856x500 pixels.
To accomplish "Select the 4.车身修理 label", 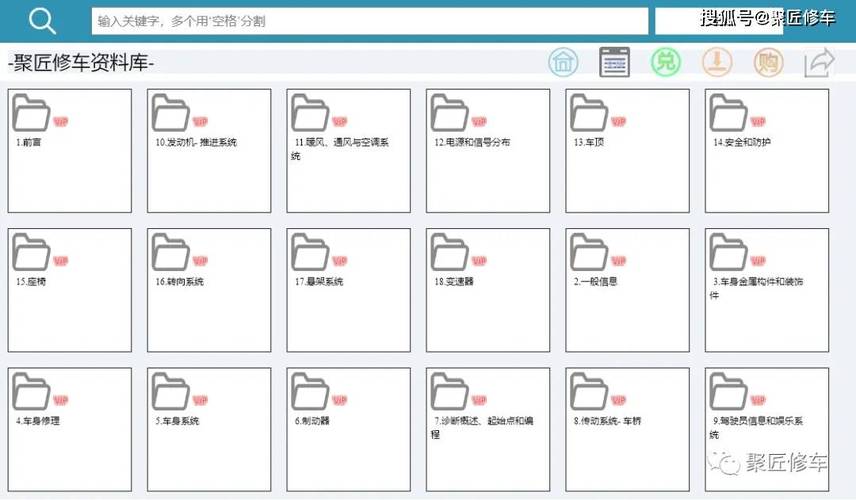I will click(x=38, y=421).
